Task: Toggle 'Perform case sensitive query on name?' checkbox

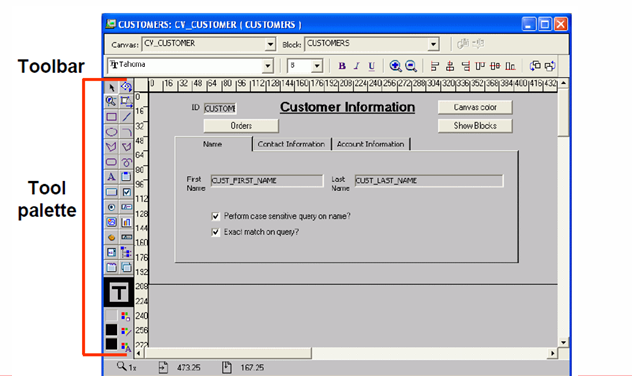Action: pos(216,216)
